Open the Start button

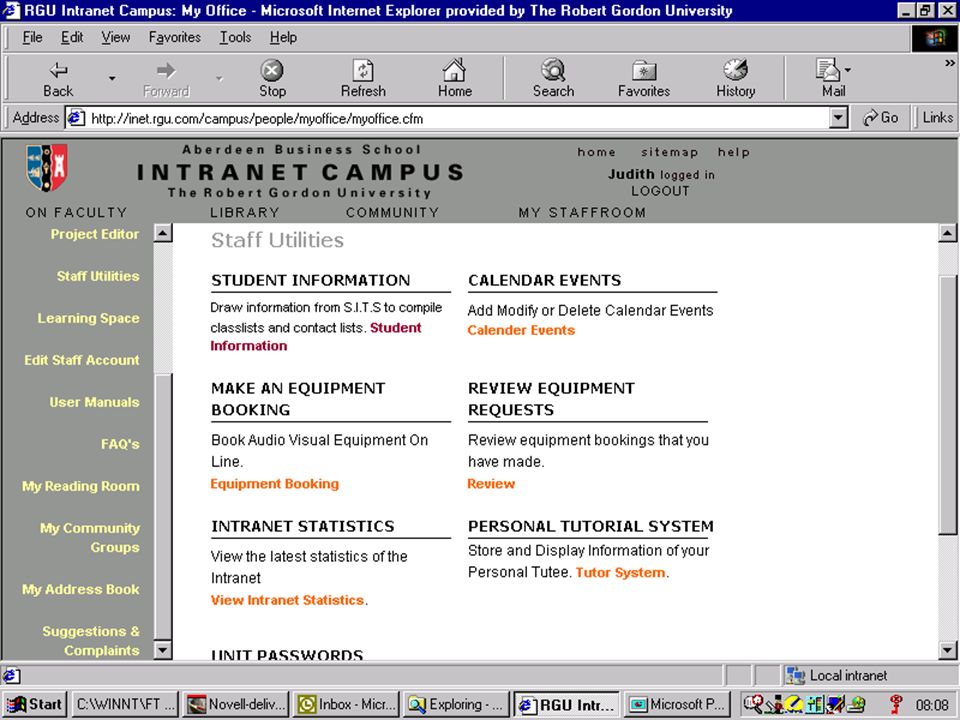click(x=34, y=705)
